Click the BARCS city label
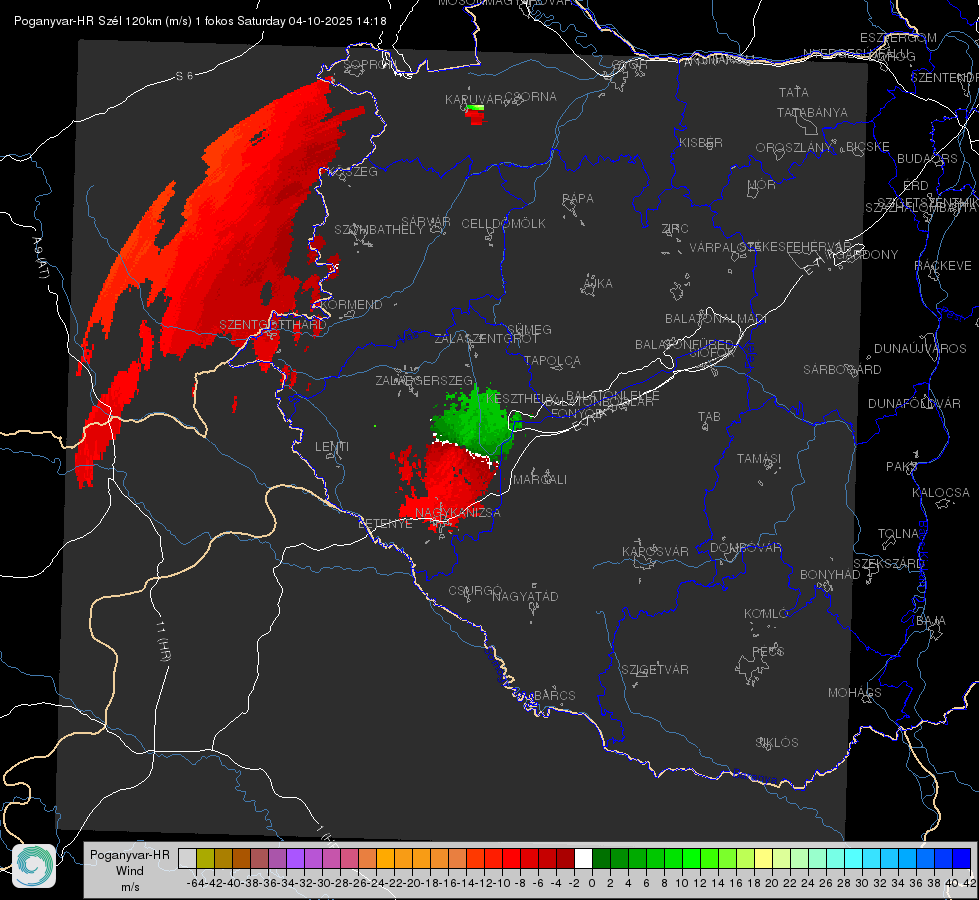Image resolution: width=979 pixels, height=900 pixels. tap(555, 695)
